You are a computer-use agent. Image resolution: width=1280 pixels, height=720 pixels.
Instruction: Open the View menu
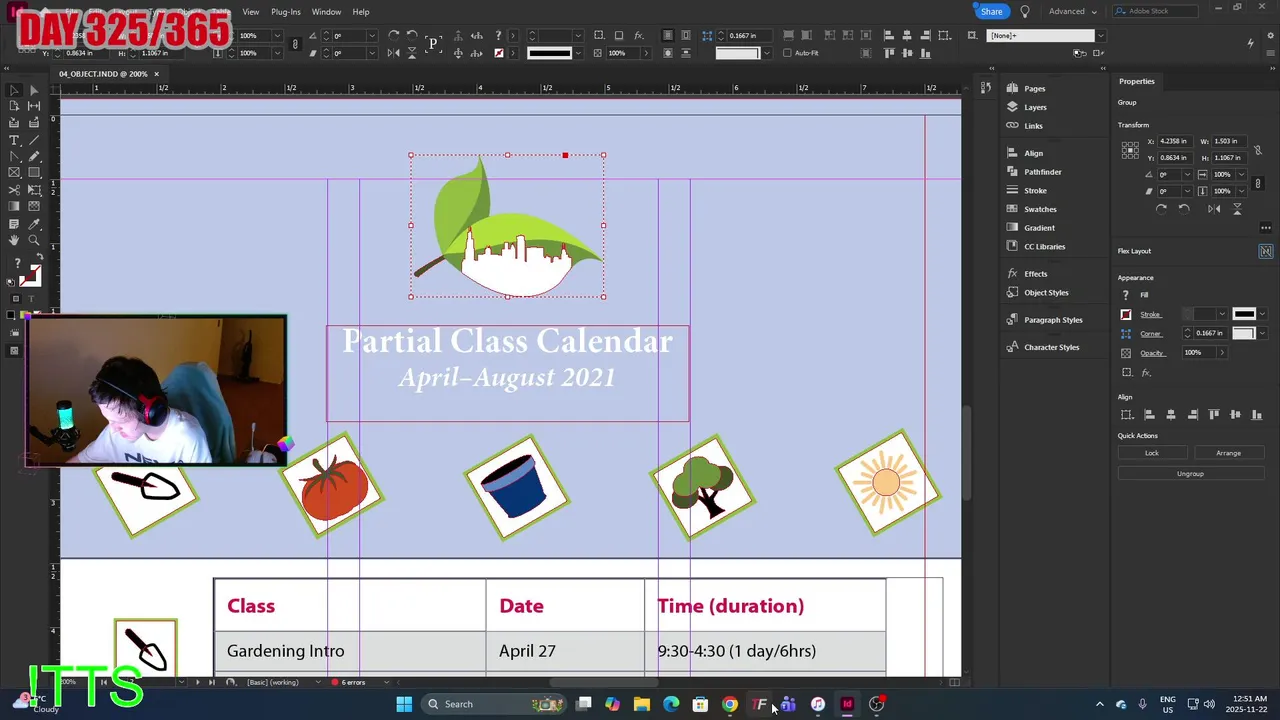tap(251, 12)
